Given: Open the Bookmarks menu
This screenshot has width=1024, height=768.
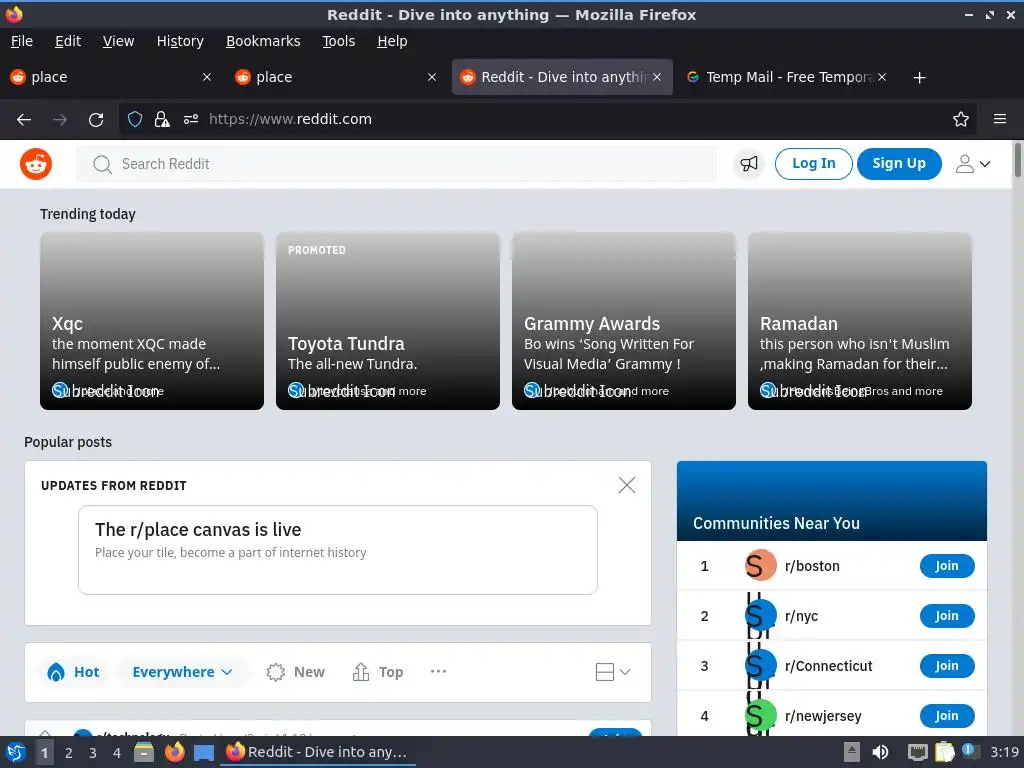Looking at the screenshot, I should point(263,41).
